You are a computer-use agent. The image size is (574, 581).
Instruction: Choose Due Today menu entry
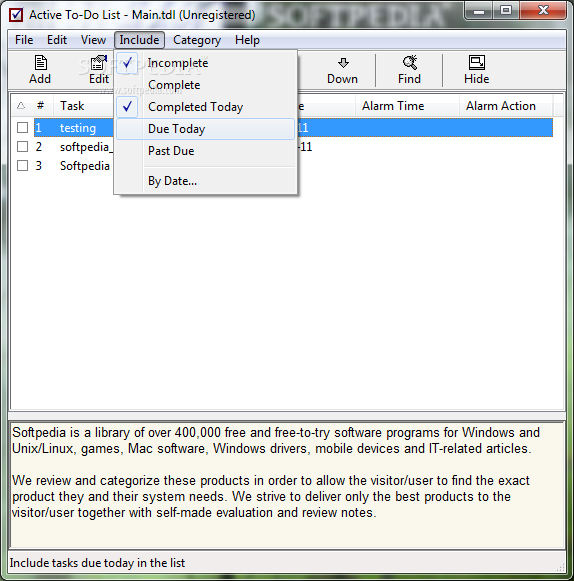pyautogui.click(x=206, y=129)
